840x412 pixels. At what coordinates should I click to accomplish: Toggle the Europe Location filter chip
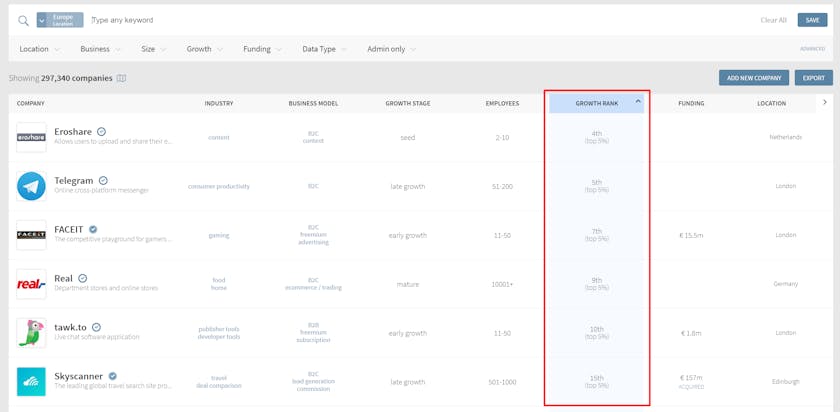point(60,20)
